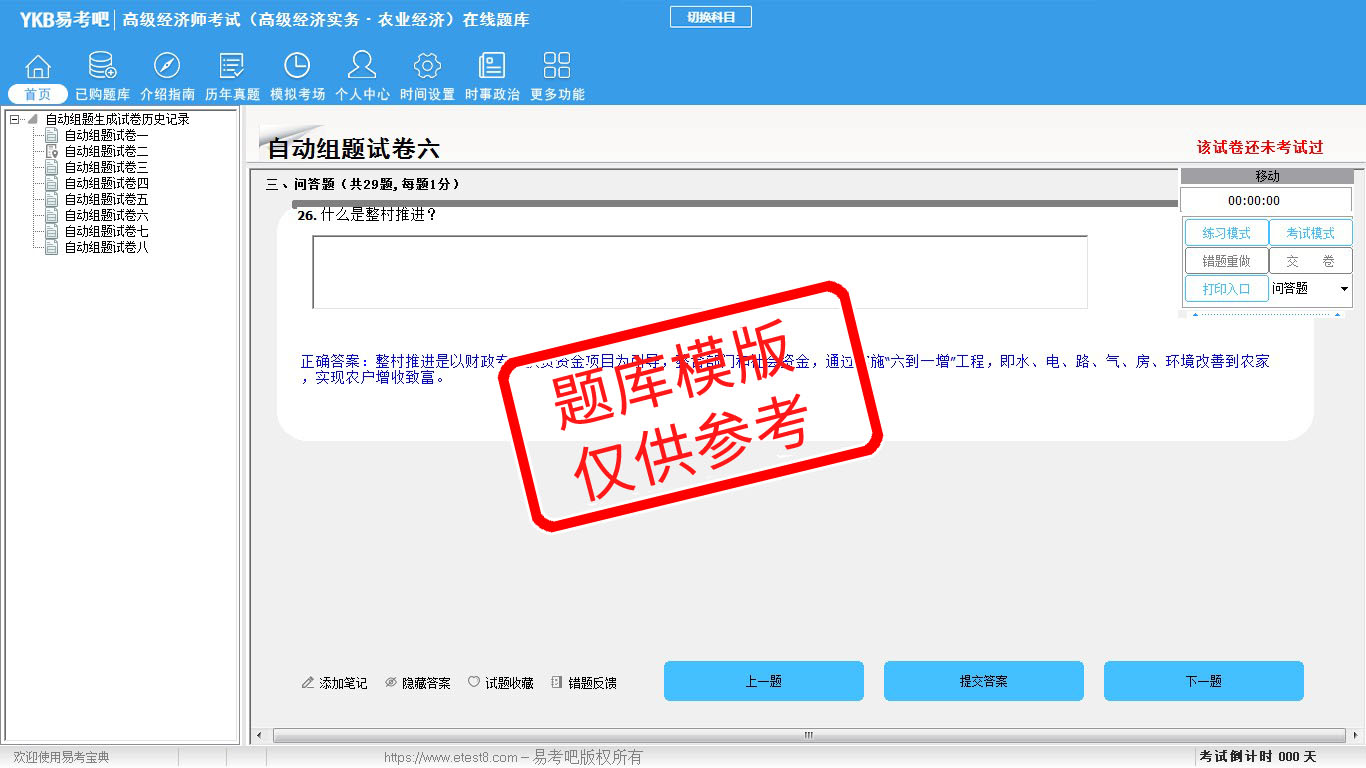Screen dimensions: 1366x768
Task: Open 更多功能 grid icon
Action: coord(557,67)
